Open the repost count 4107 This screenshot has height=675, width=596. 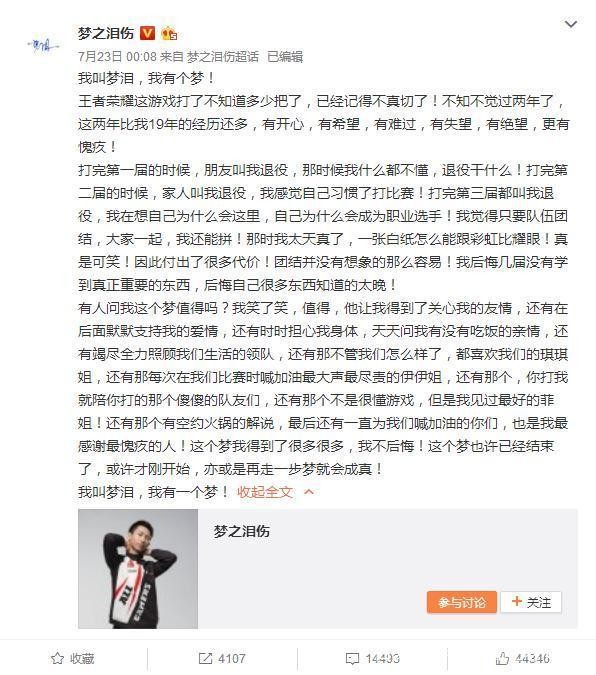point(232,658)
